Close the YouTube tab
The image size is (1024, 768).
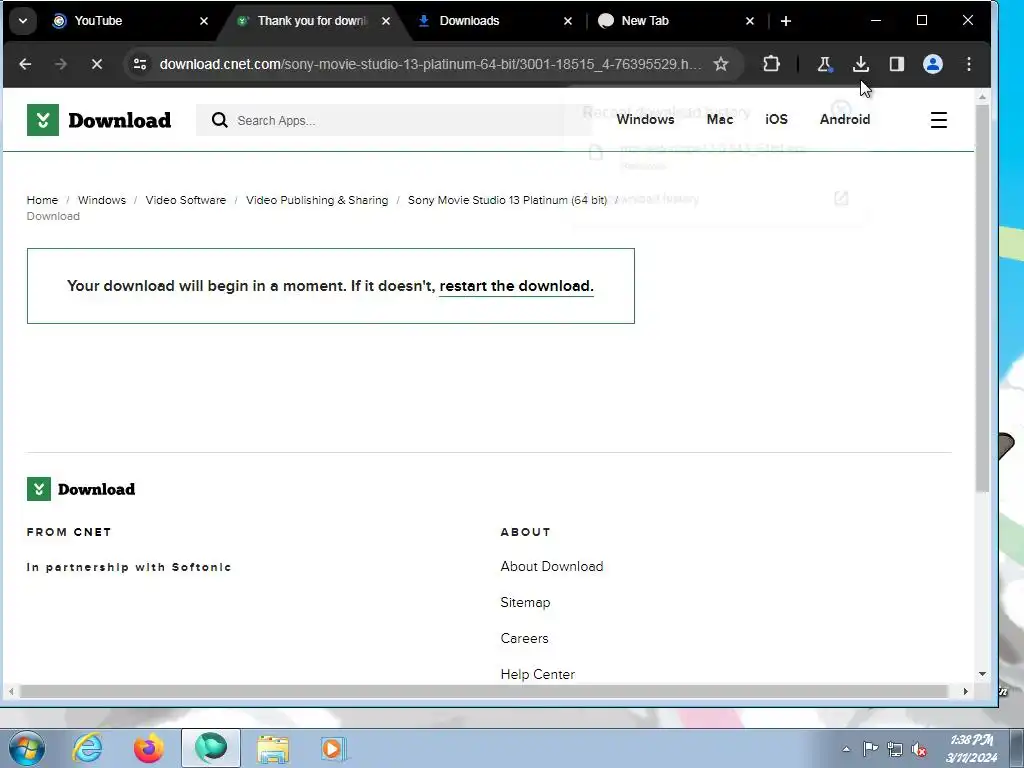(204, 21)
